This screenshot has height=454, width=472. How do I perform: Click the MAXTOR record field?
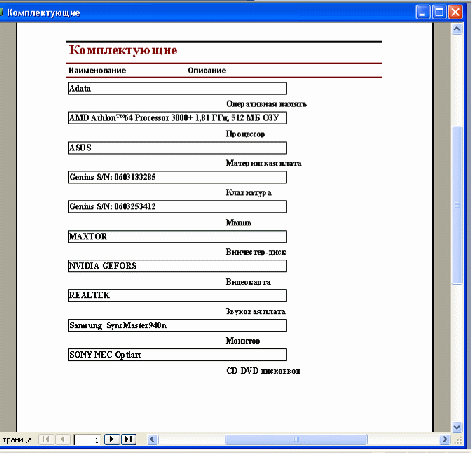177,237
